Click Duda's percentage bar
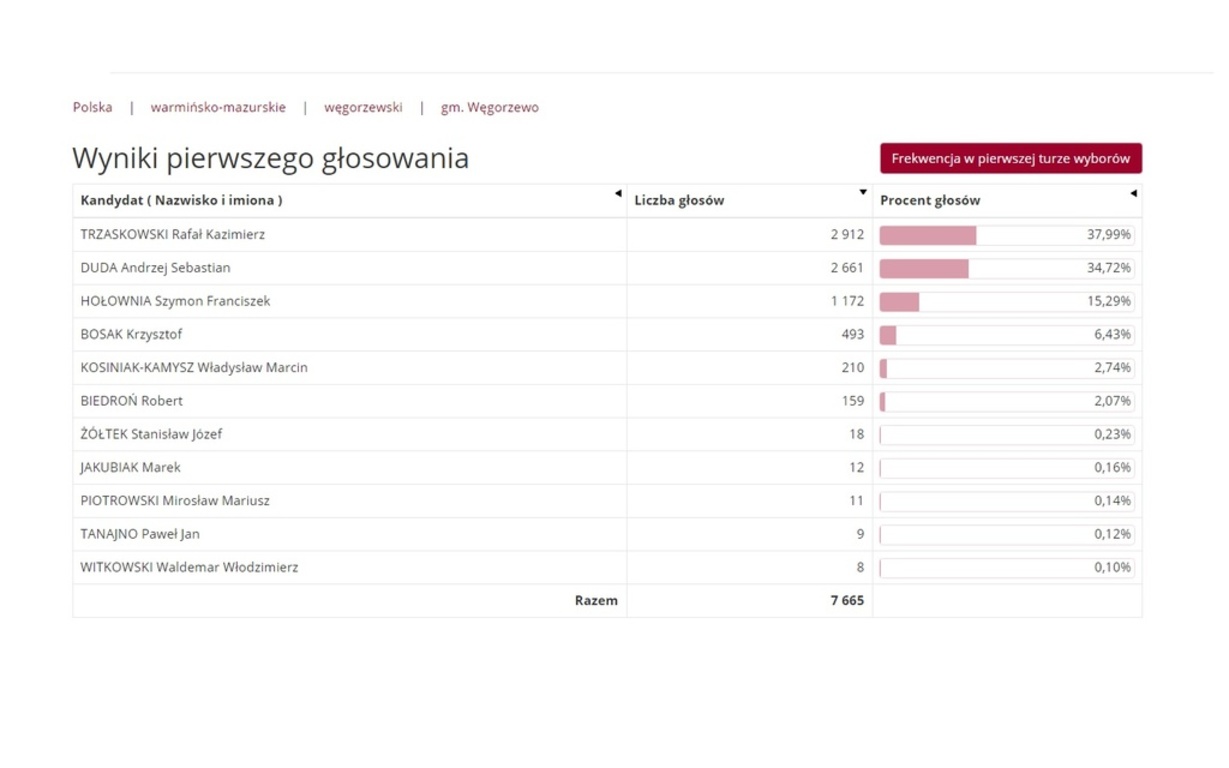 [923, 267]
